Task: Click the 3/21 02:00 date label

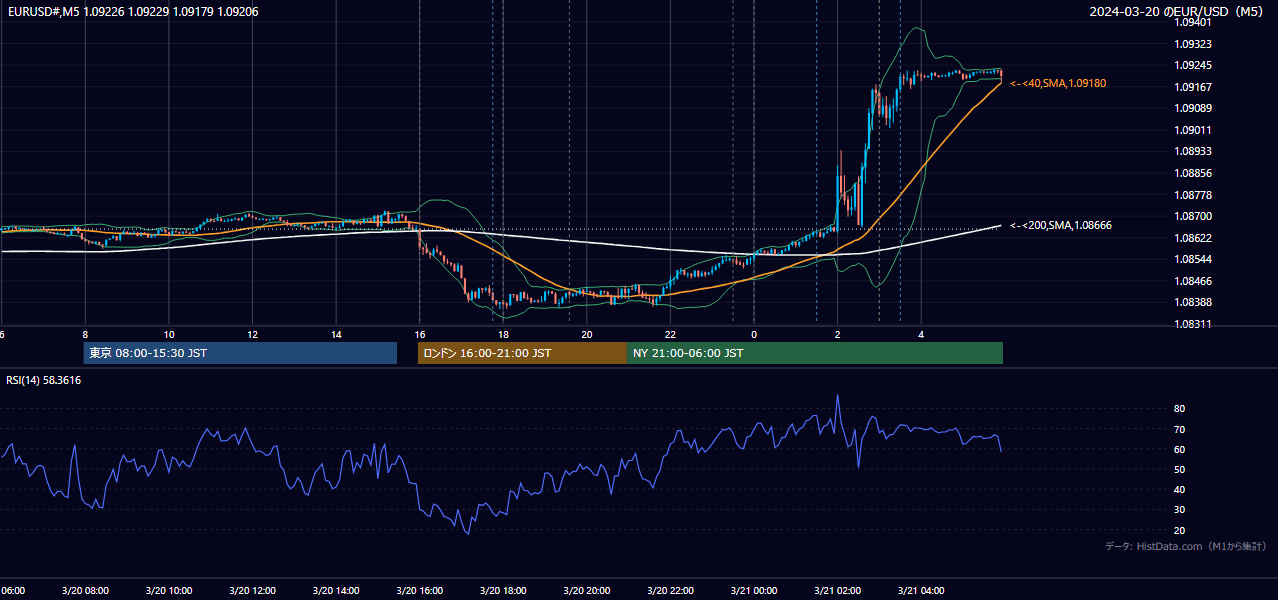Action: click(837, 590)
